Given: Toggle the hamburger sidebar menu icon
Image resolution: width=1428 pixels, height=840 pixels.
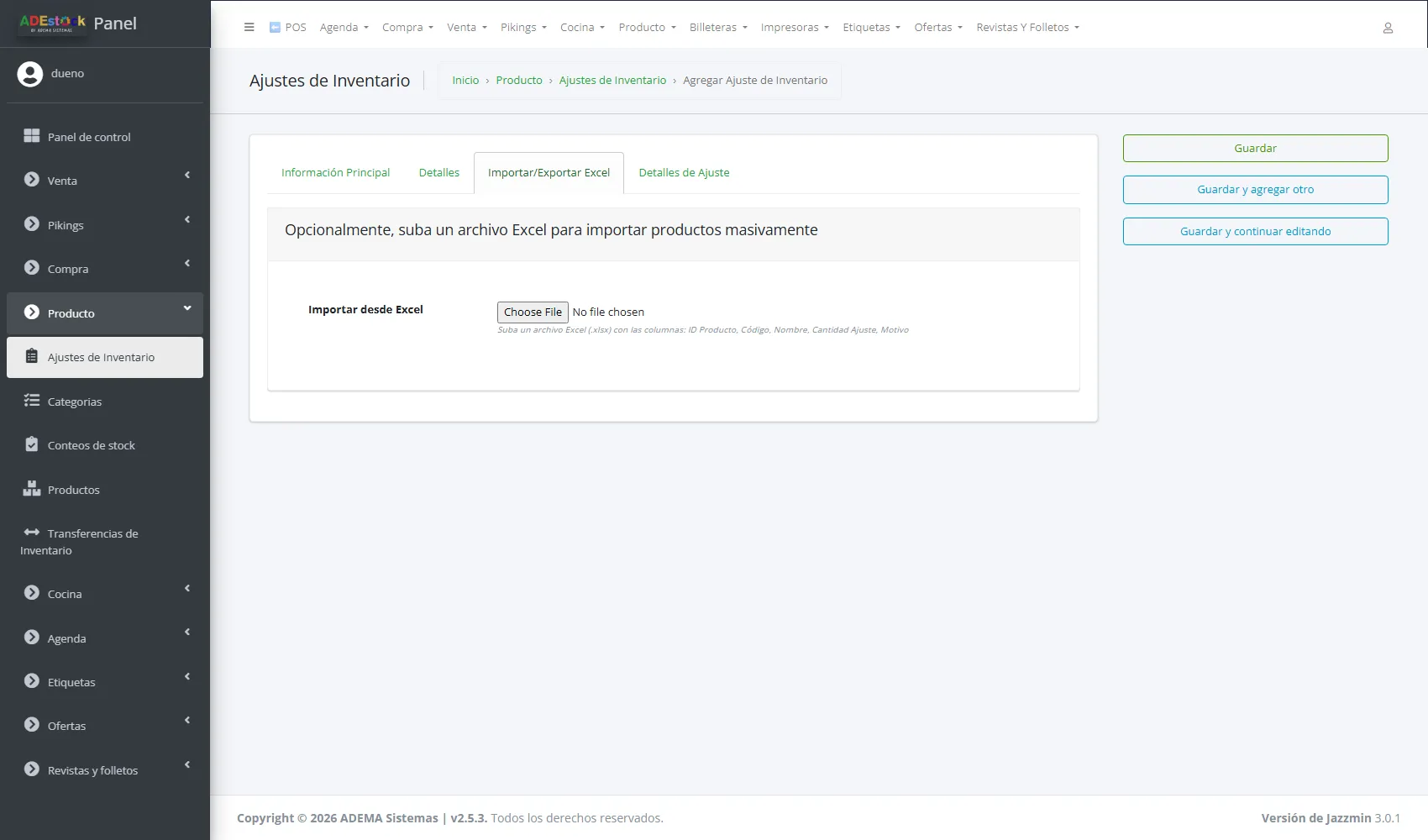Looking at the screenshot, I should 249,27.
